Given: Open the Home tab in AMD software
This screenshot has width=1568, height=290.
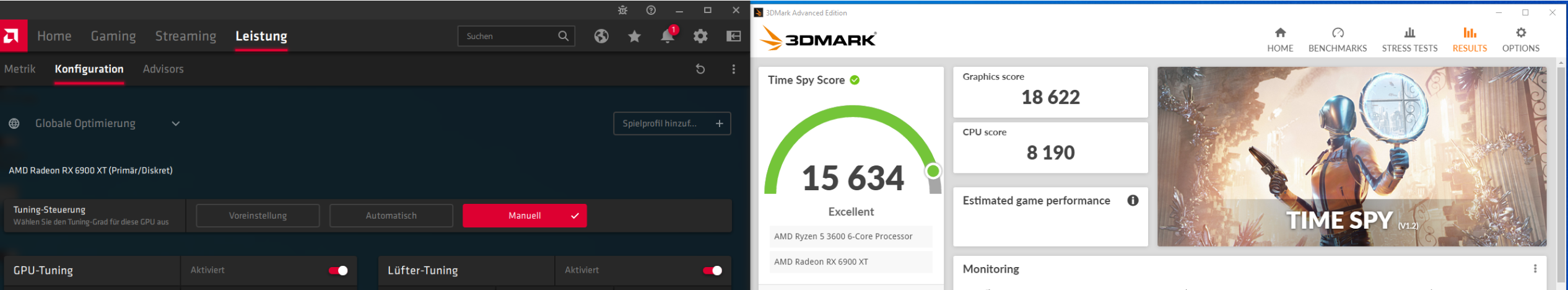Looking at the screenshot, I should point(54,36).
